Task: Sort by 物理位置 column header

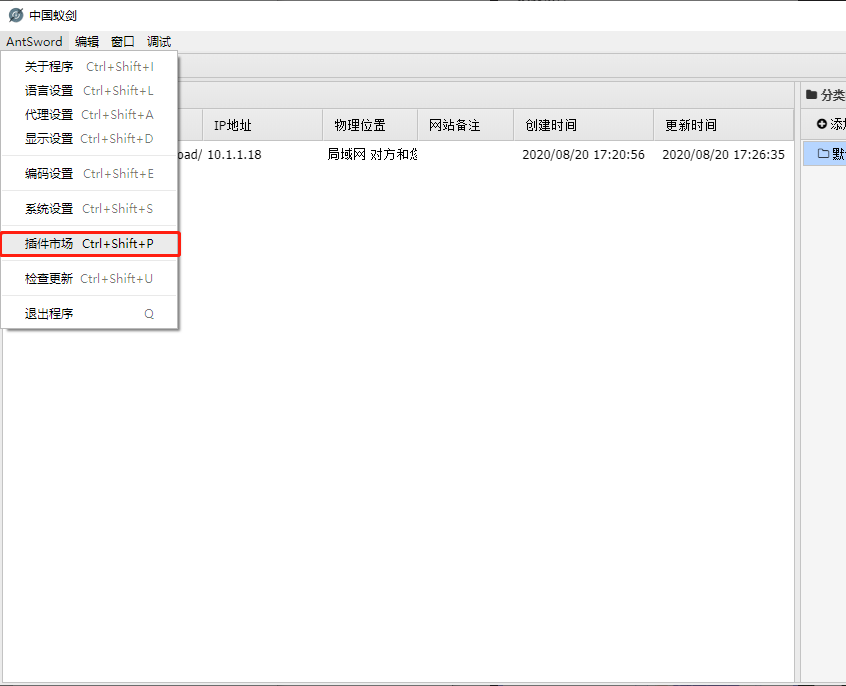Action: point(370,125)
